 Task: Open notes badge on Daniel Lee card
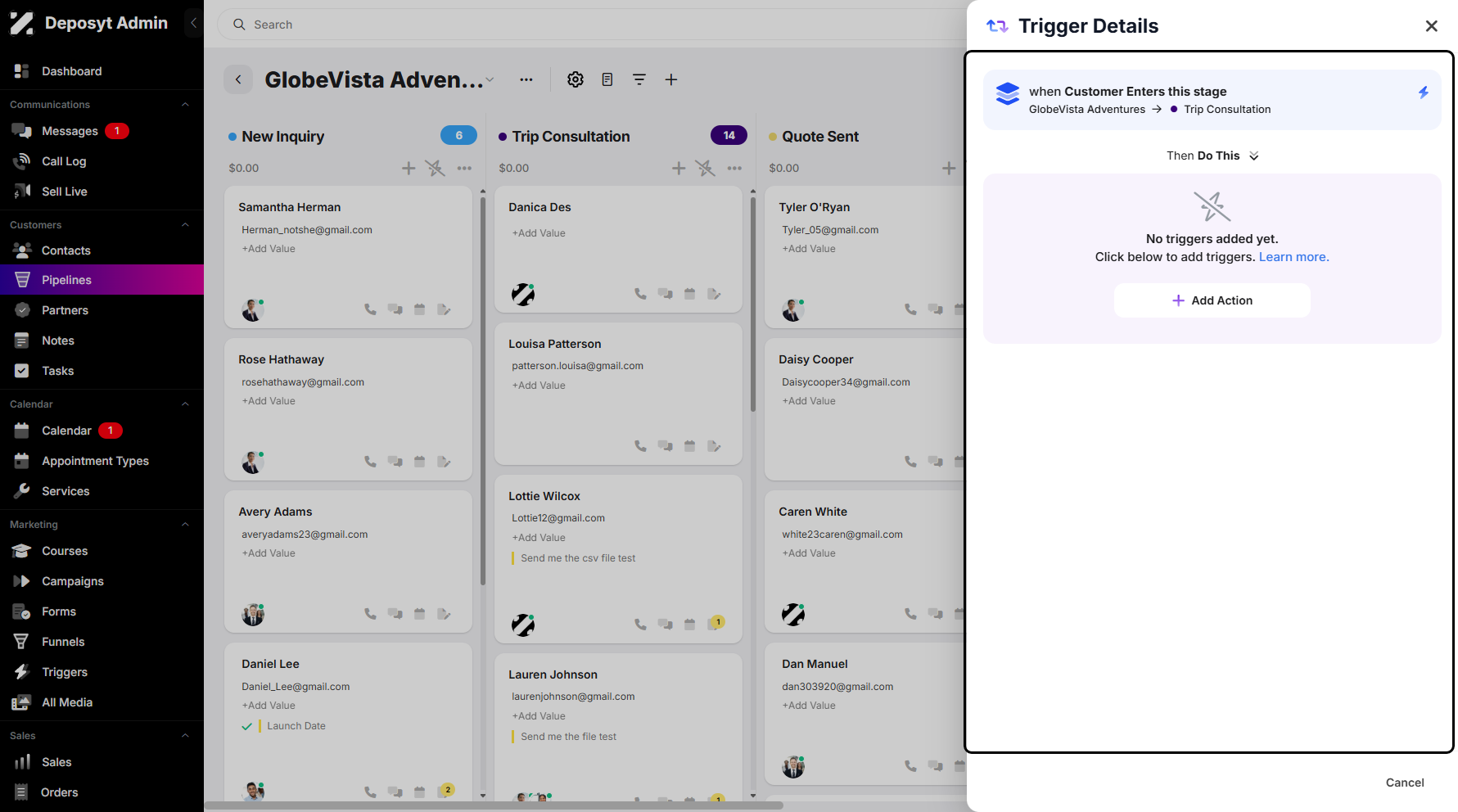pyautogui.click(x=446, y=791)
